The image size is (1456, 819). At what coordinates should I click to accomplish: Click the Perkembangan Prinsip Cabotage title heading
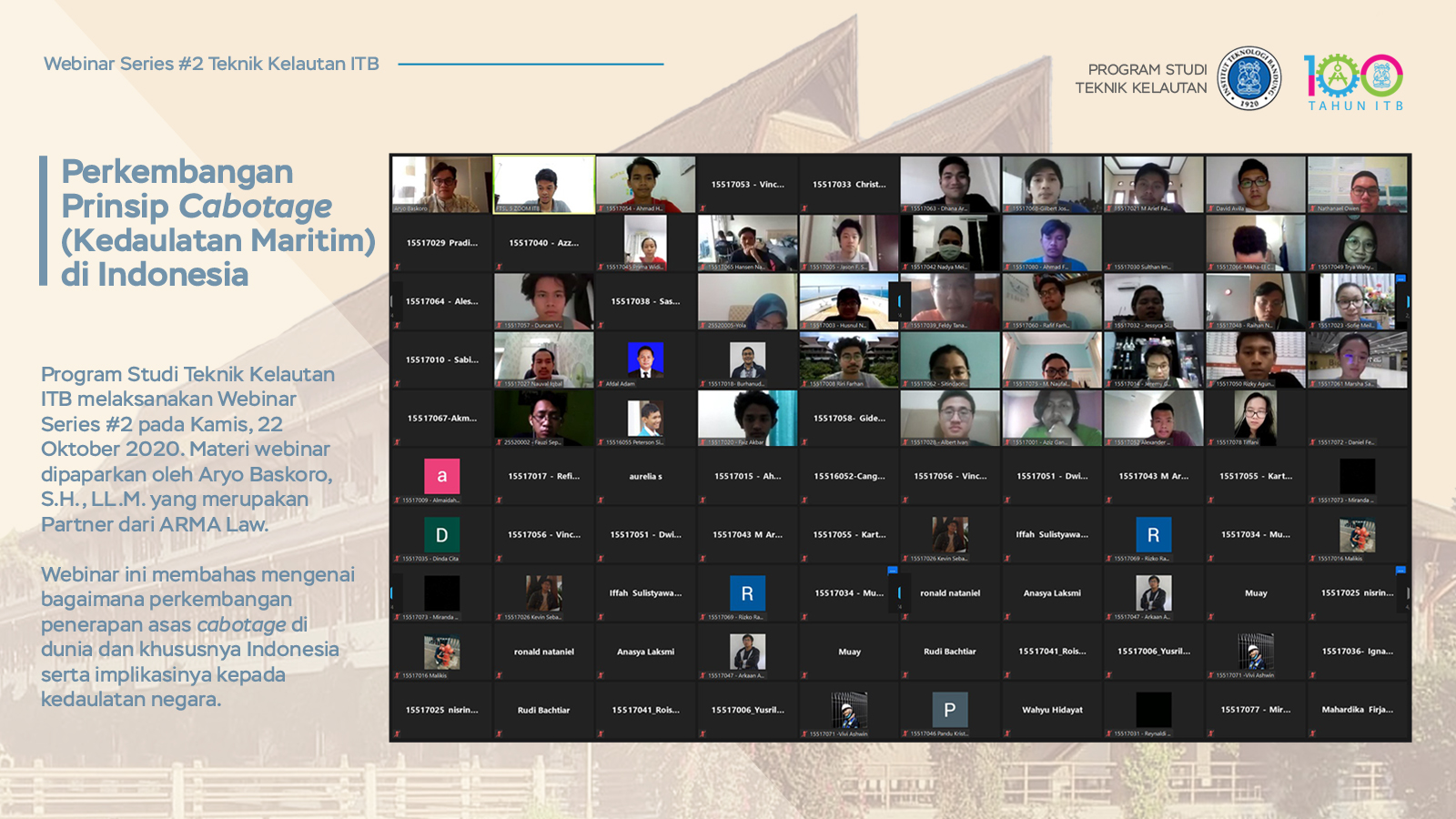pyautogui.click(x=218, y=223)
